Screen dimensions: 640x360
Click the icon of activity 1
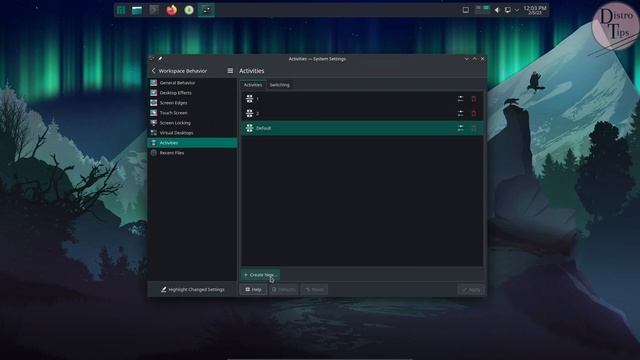(249, 99)
